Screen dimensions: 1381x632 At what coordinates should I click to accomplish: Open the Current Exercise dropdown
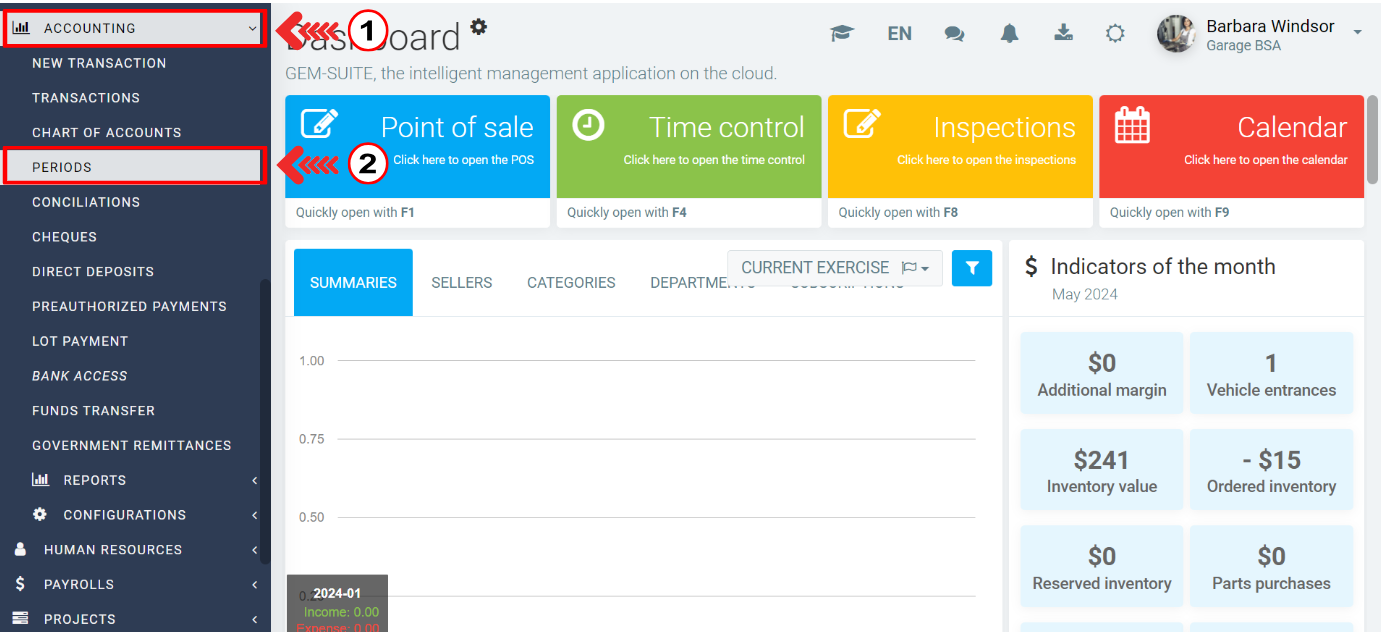[x=834, y=268]
